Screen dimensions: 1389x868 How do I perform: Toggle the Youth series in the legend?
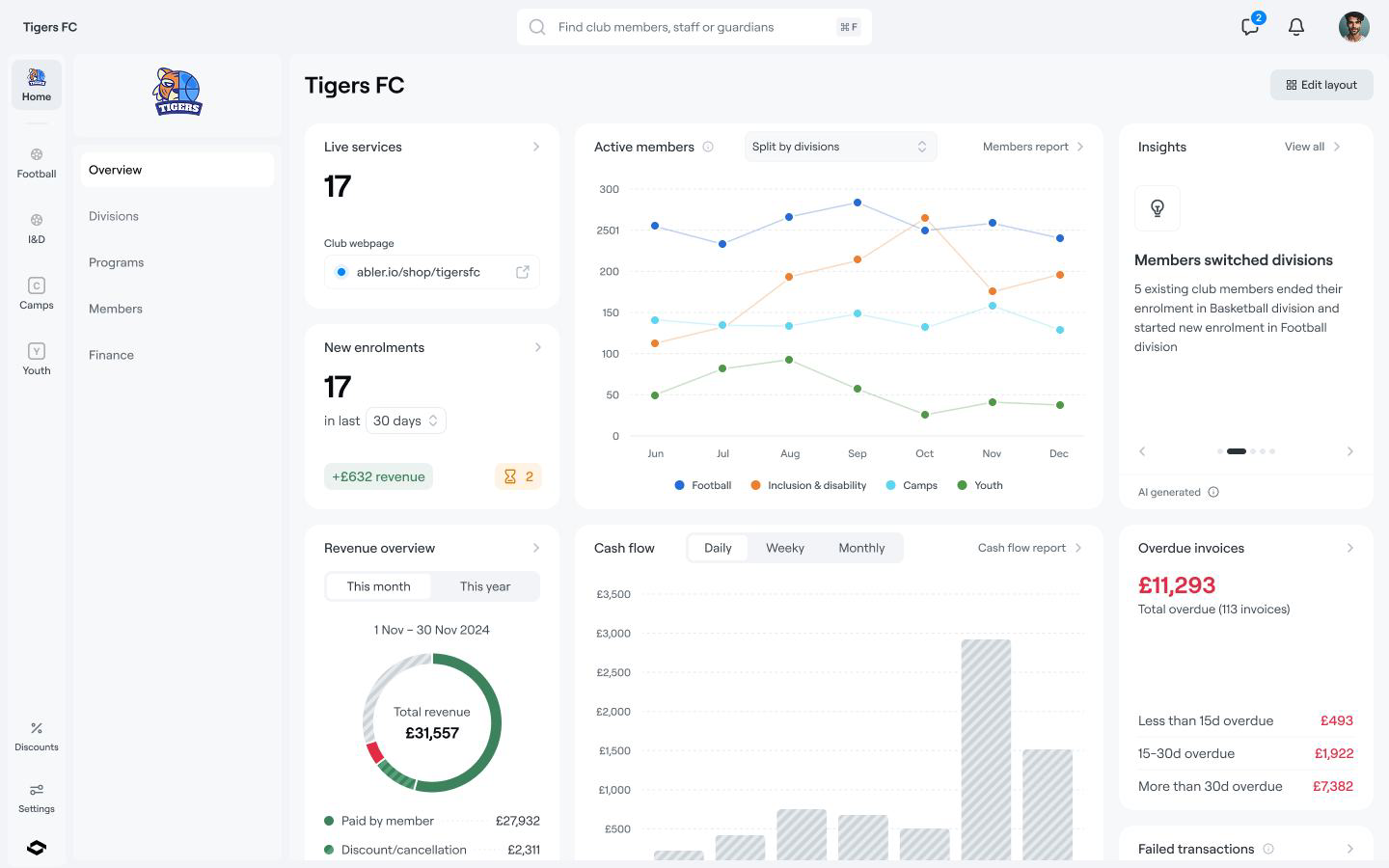pyautogui.click(x=980, y=485)
